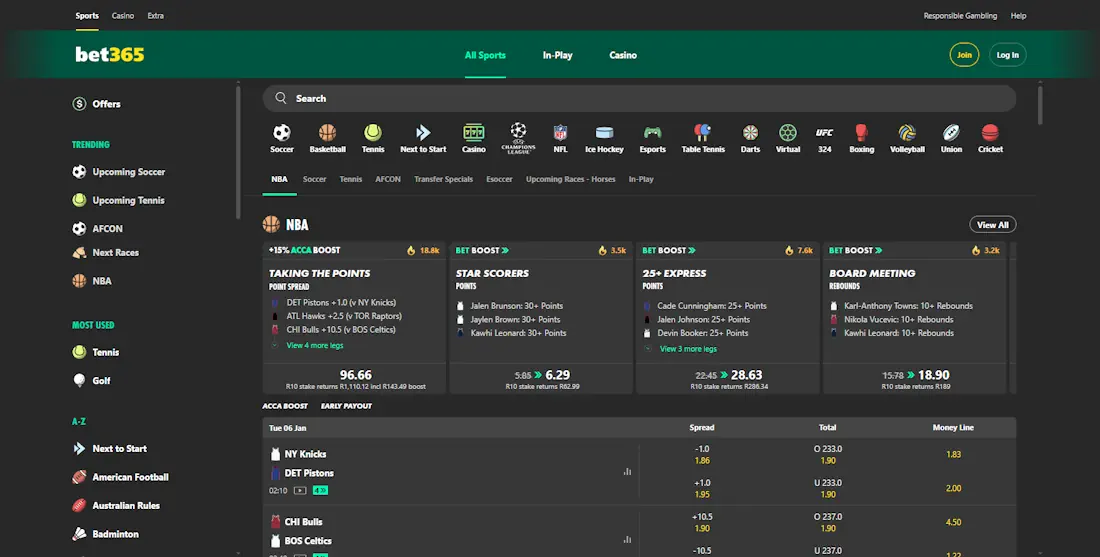This screenshot has width=1100, height=557.
Task: Open the Casino header tab
Action: point(623,55)
